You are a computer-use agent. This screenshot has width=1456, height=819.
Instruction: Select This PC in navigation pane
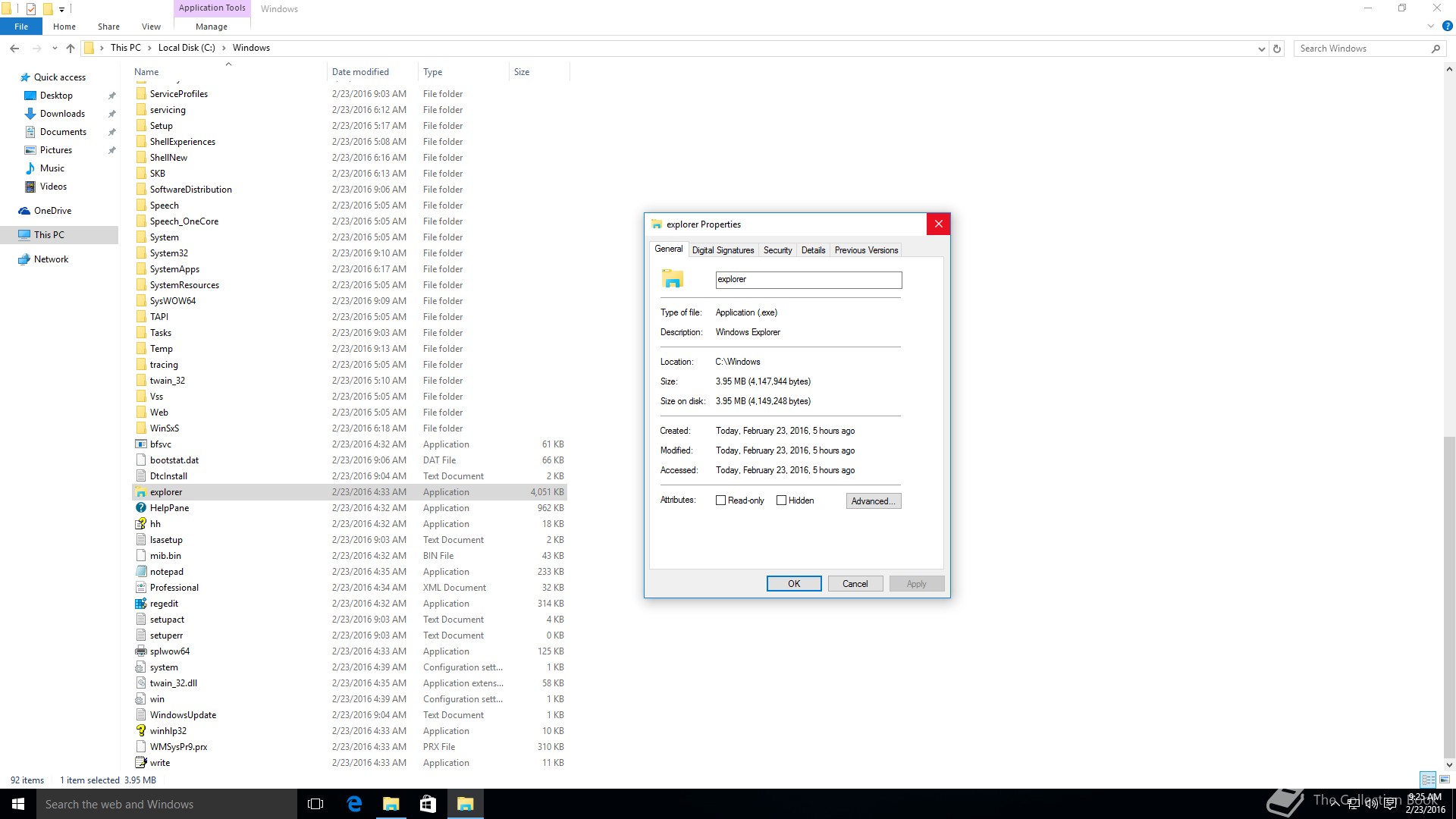click(x=59, y=235)
